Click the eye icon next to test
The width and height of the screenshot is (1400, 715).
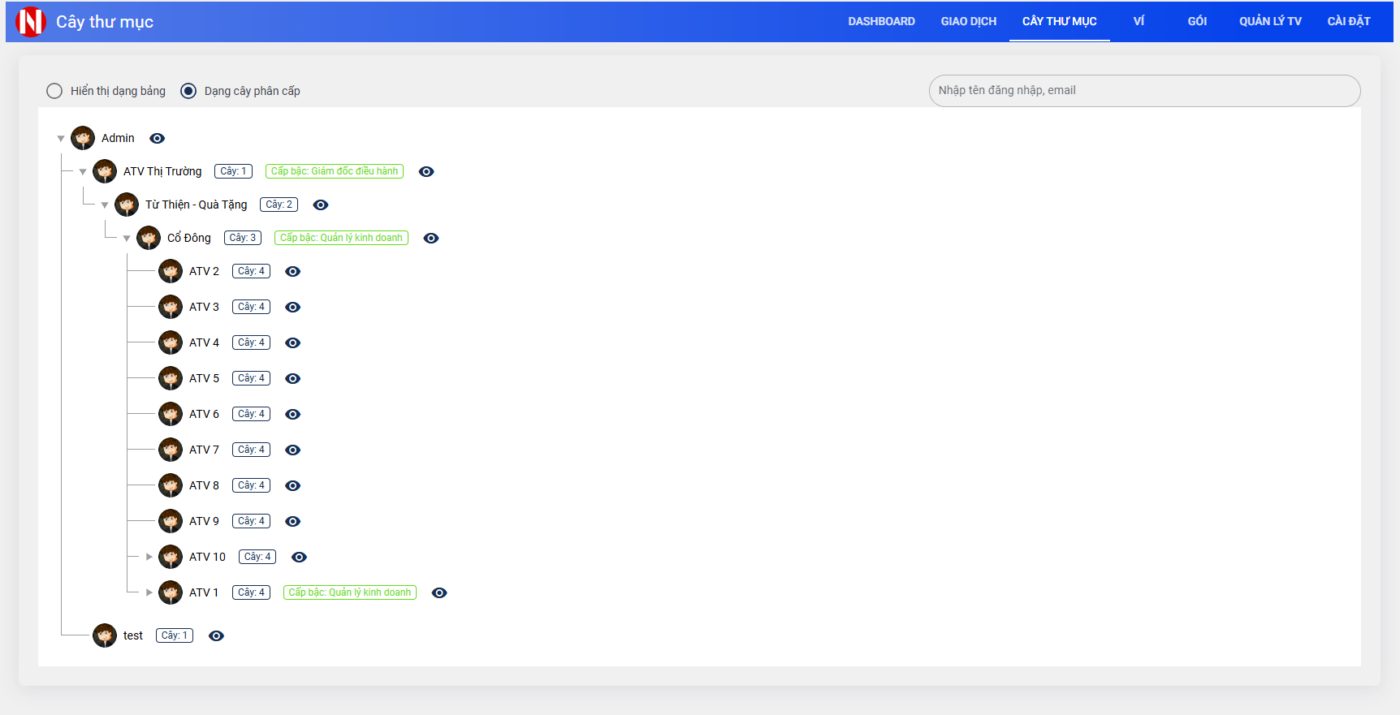tap(216, 636)
